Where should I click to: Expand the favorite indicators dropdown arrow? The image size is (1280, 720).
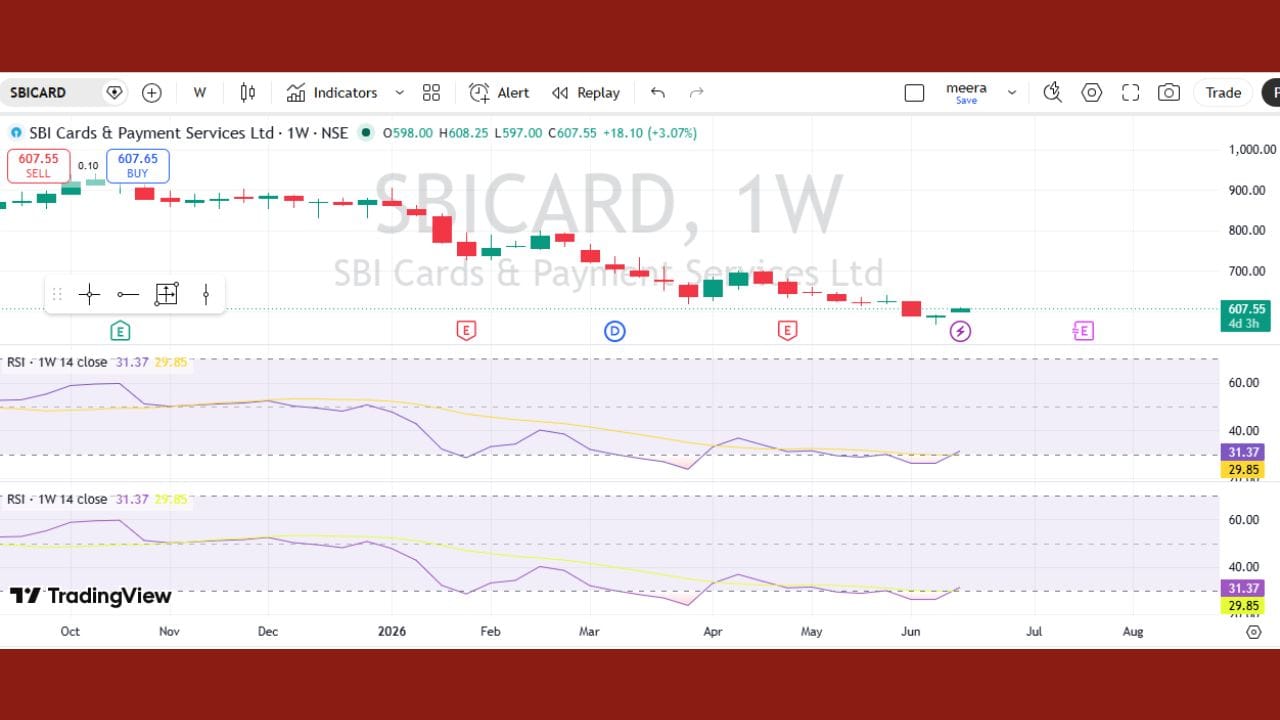(x=399, y=93)
